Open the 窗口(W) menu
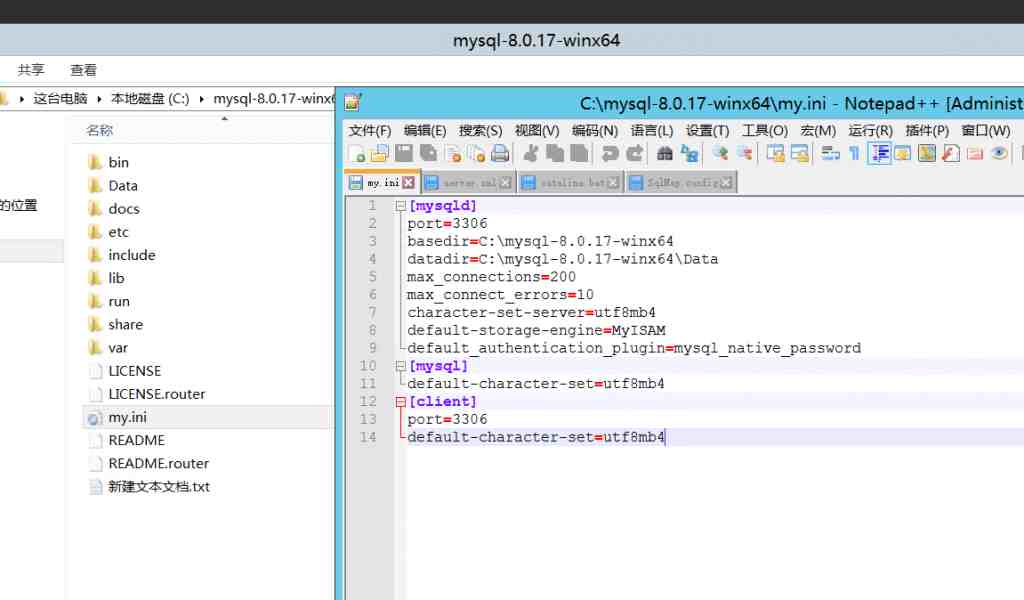 point(986,131)
